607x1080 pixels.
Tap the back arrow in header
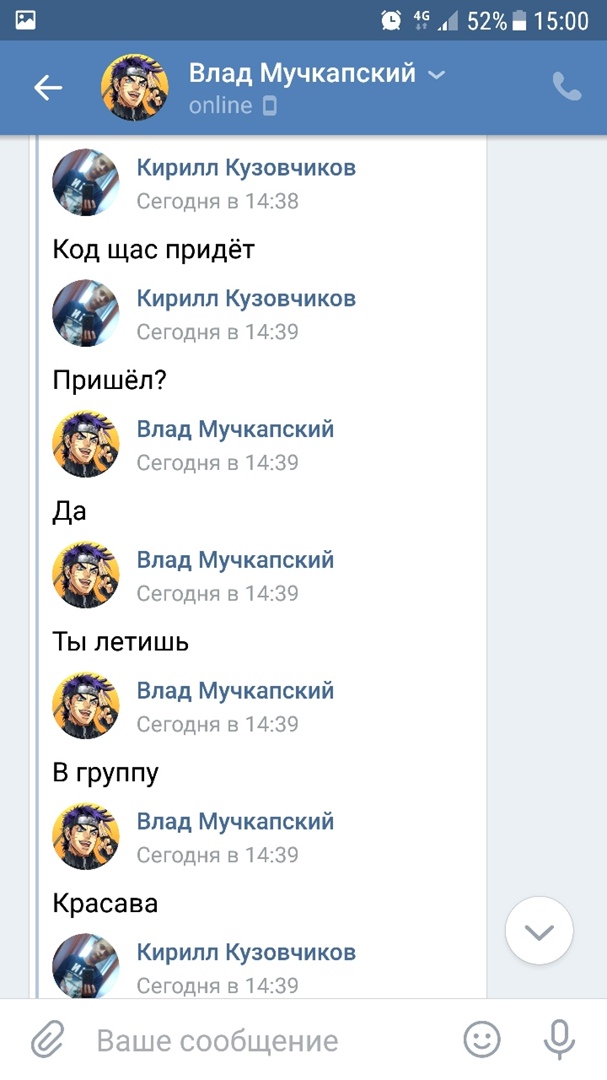tap(48, 88)
